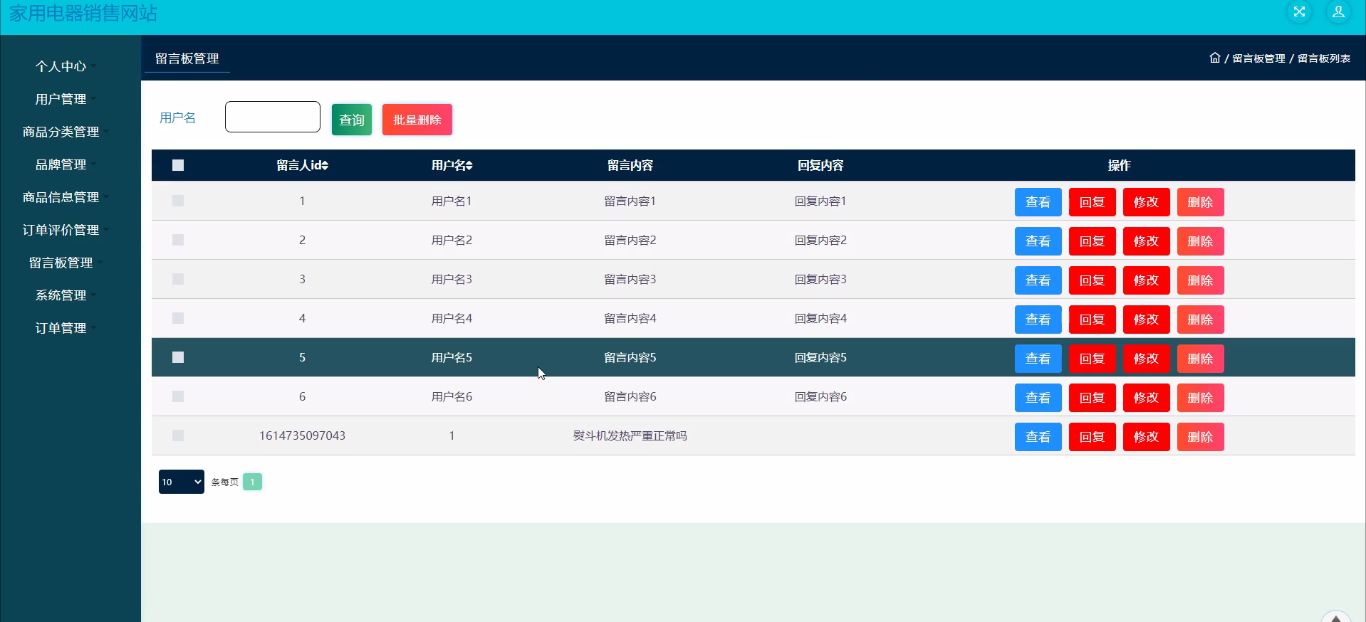Image resolution: width=1366 pixels, height=622 pixels.
Task: Check the checkbox for row 1614735097043
Action: tap(178, 435)
